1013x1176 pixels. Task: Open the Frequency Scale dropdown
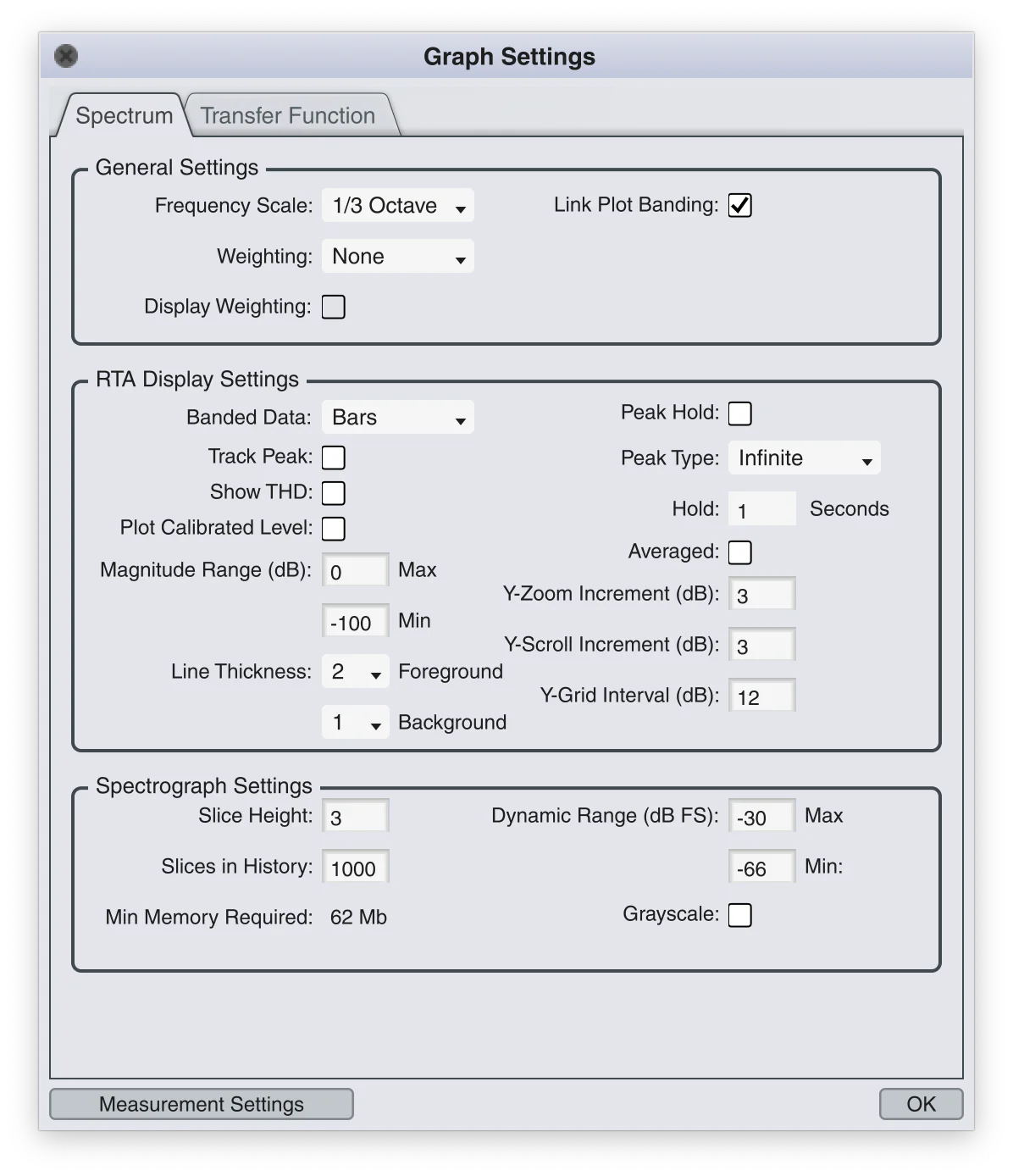[x=397, y=206]
